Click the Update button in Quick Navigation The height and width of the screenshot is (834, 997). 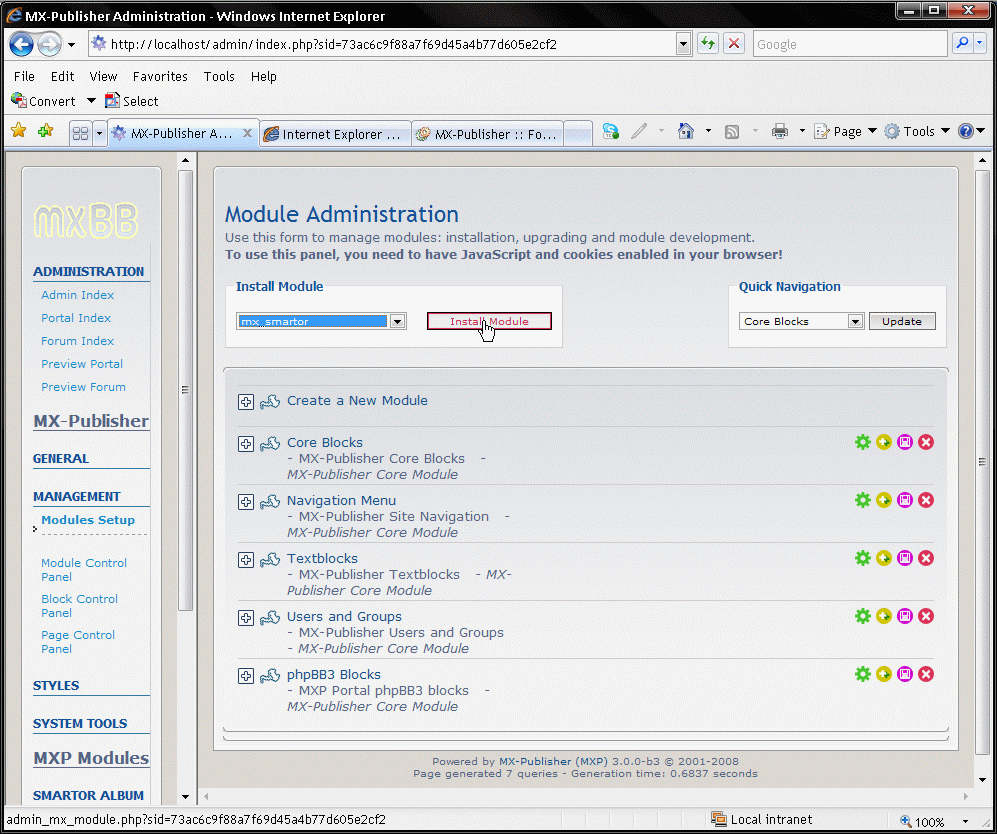(x=902, y=321)
